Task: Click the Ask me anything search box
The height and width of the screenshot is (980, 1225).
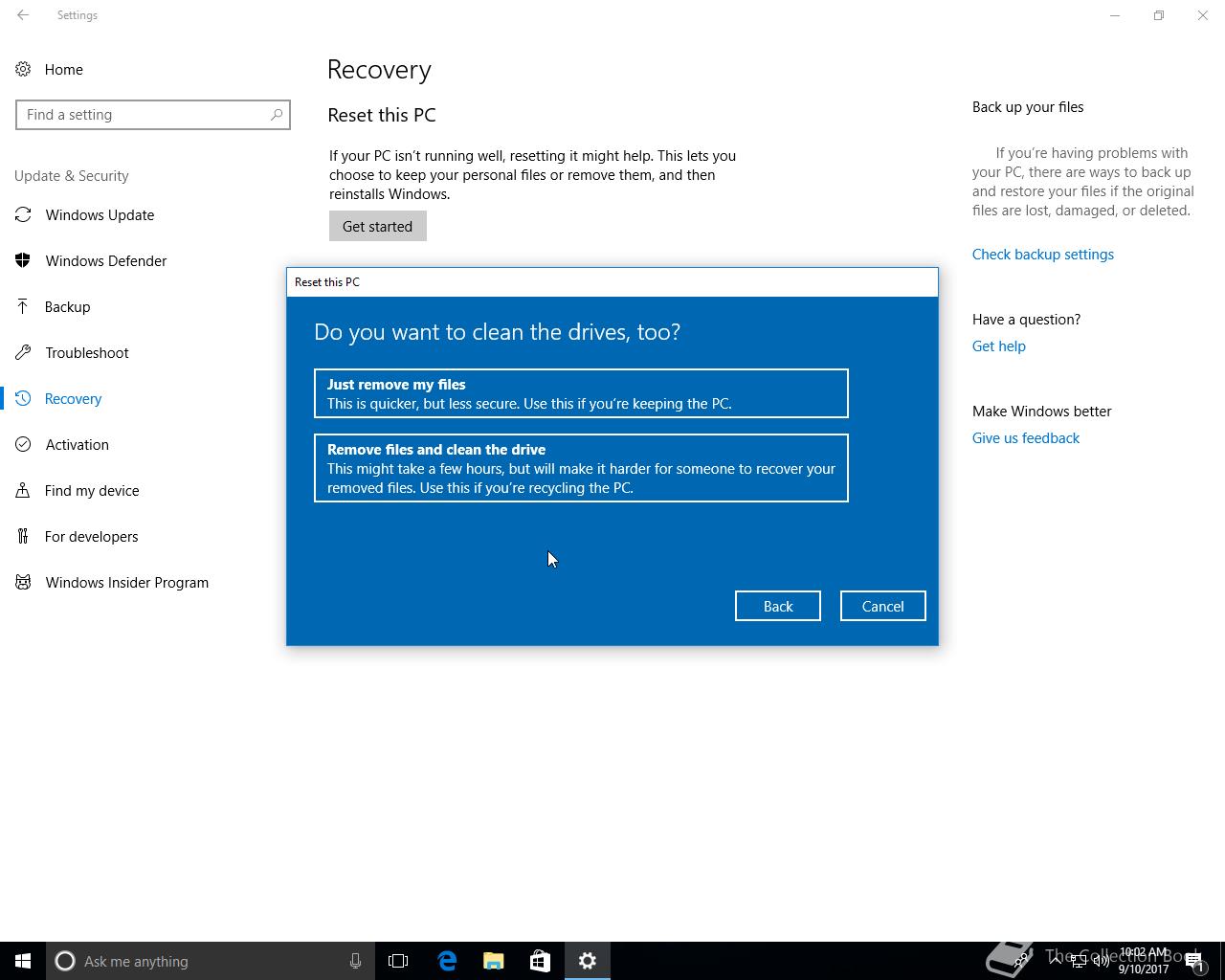Action: [211, 961]
